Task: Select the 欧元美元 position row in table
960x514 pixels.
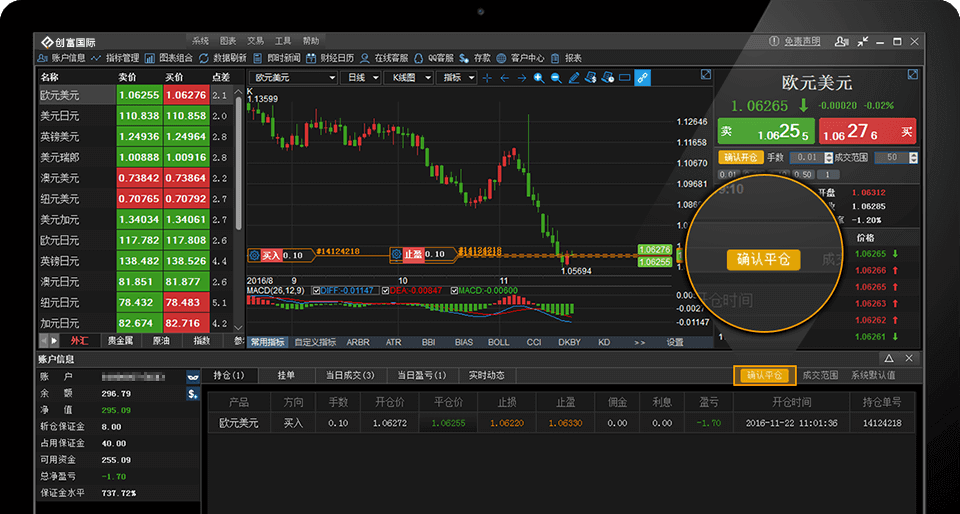Action: point(561,422)
